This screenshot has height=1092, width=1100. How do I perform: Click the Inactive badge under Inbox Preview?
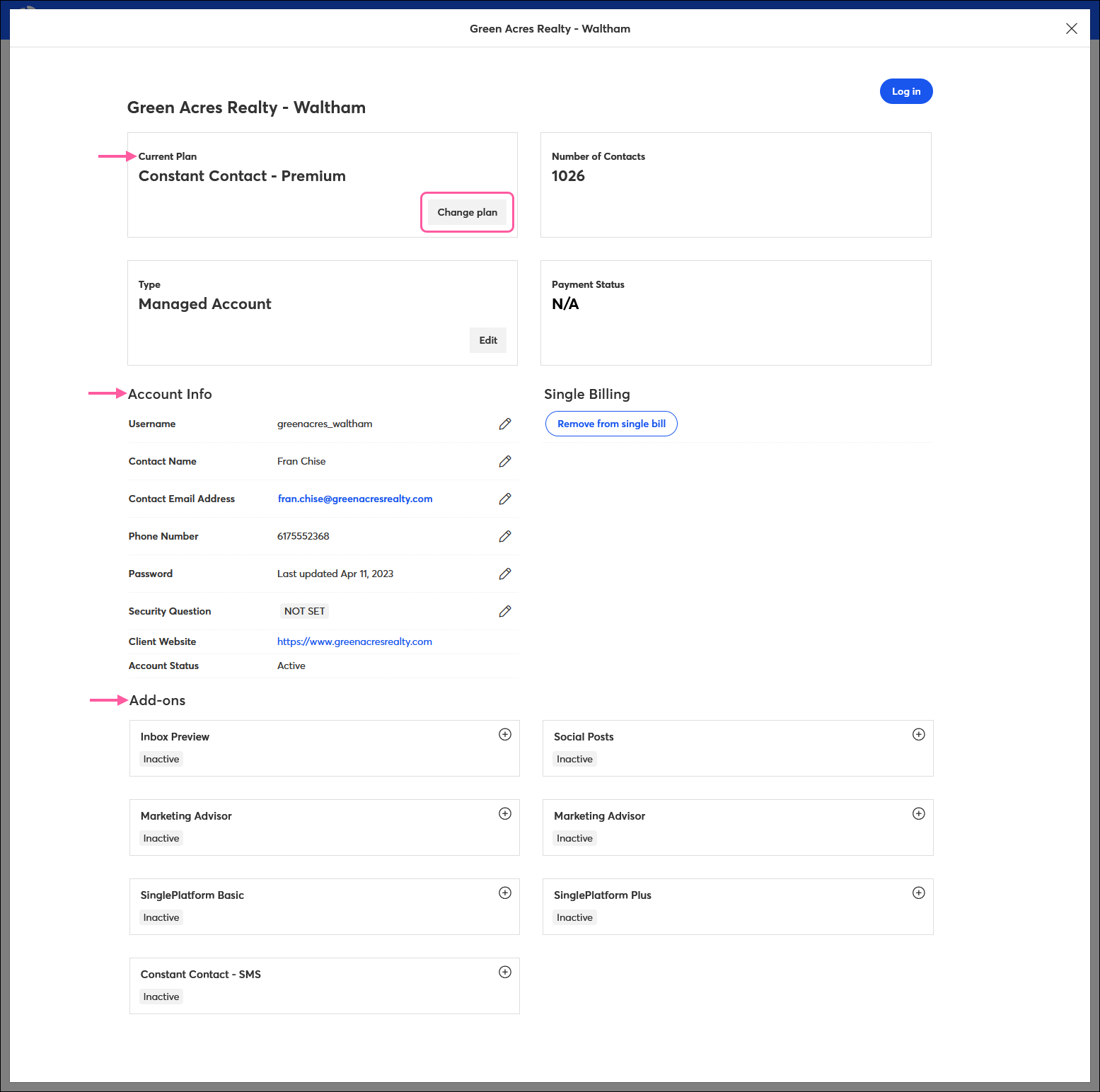(161, 759)
